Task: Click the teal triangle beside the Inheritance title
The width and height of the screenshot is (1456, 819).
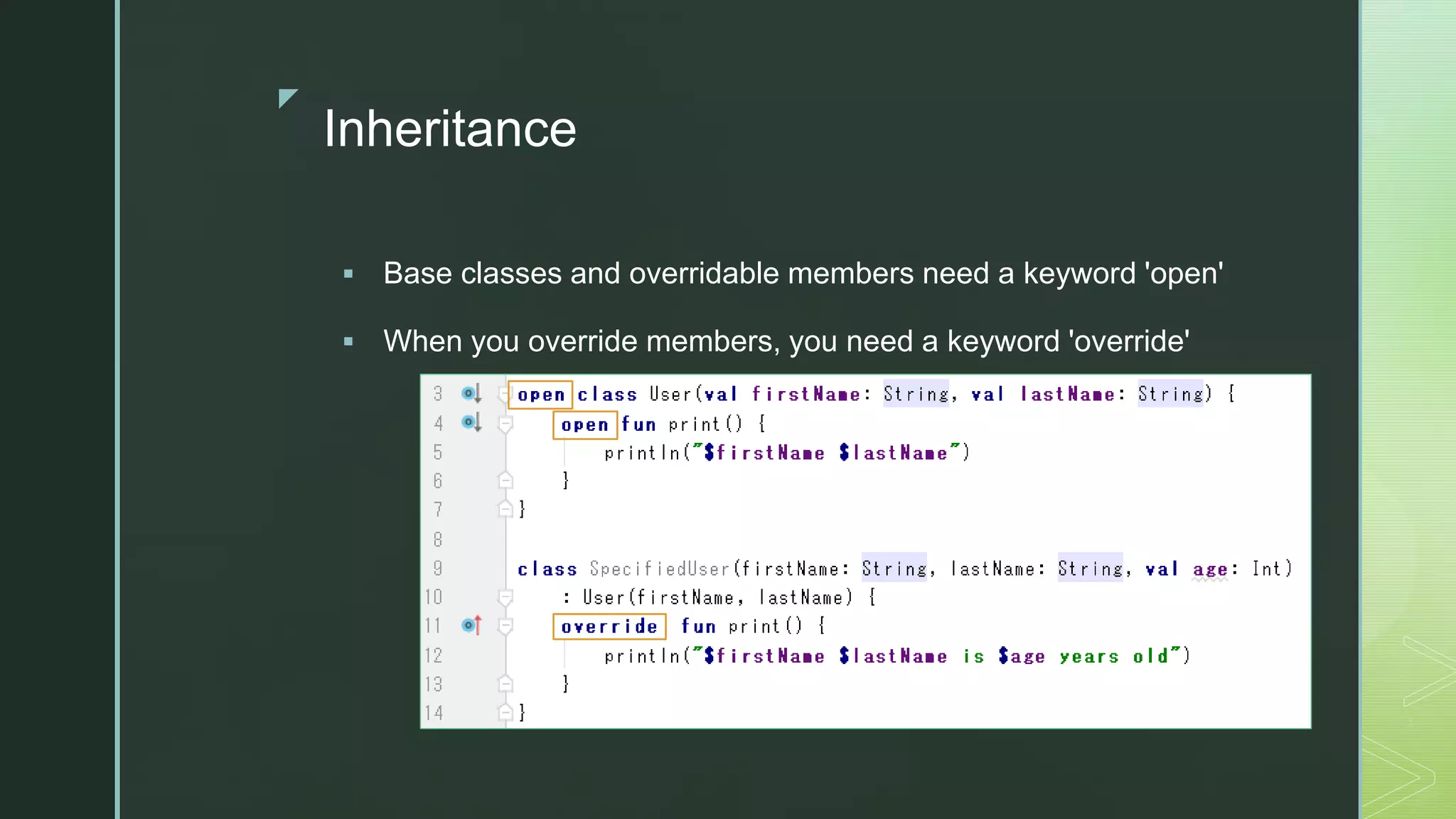Action: tap(287, 97)
